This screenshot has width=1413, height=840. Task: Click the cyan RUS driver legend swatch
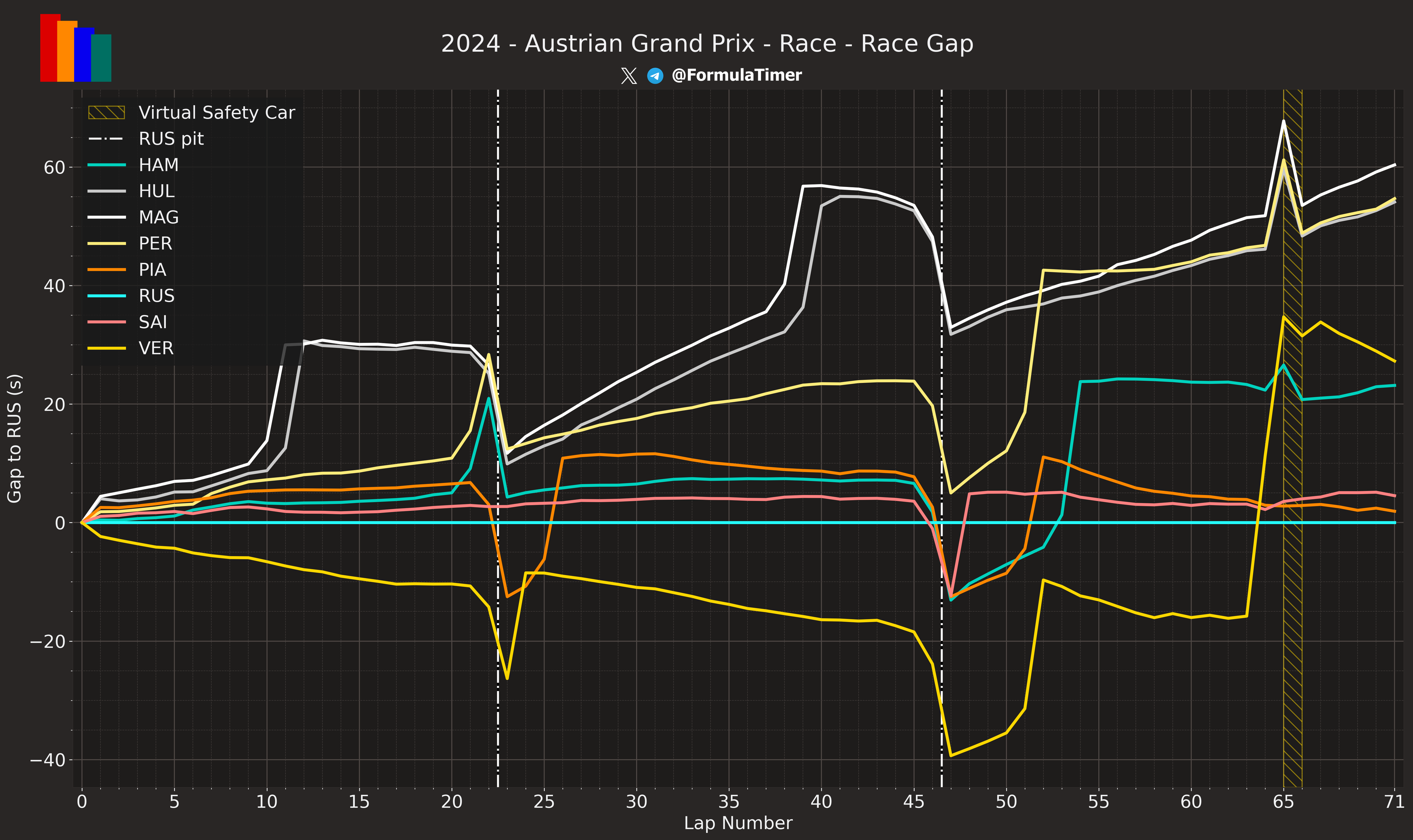(106, 296)
